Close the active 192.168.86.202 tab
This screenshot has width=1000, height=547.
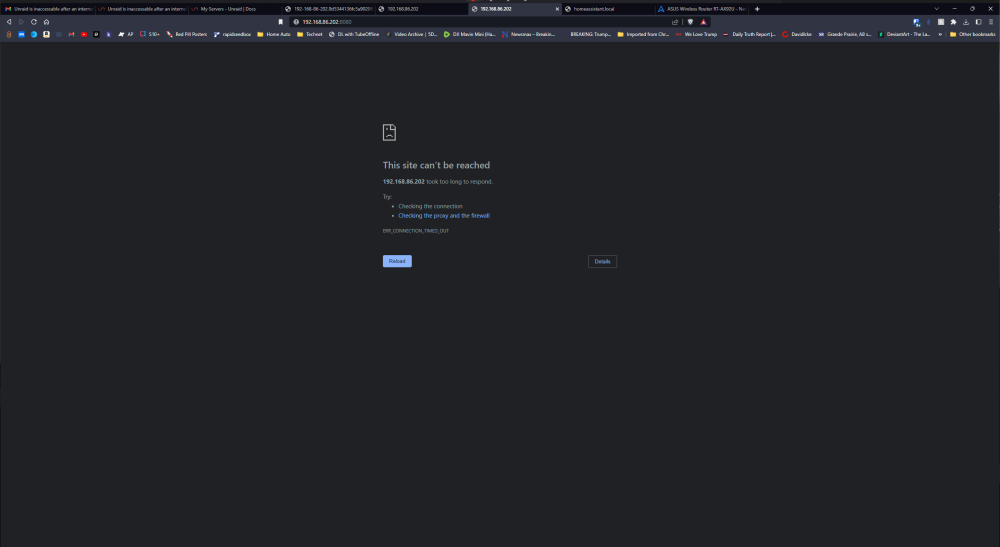pyautogui.click(x=557, y=9)
